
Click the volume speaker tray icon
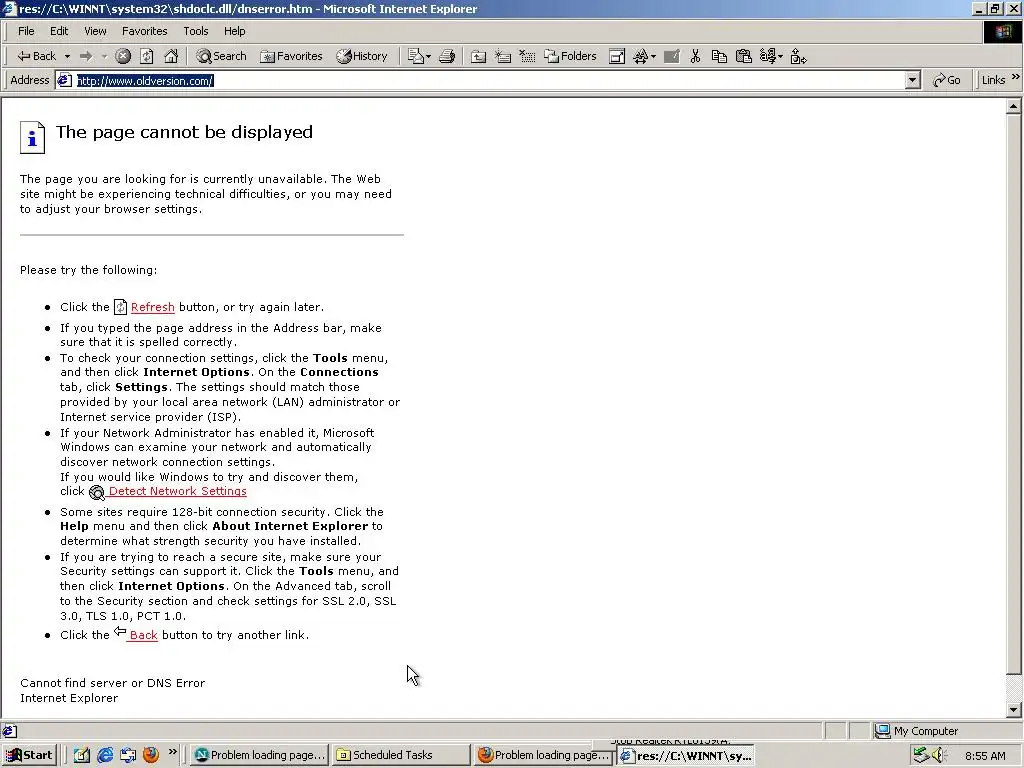[940, 755]
